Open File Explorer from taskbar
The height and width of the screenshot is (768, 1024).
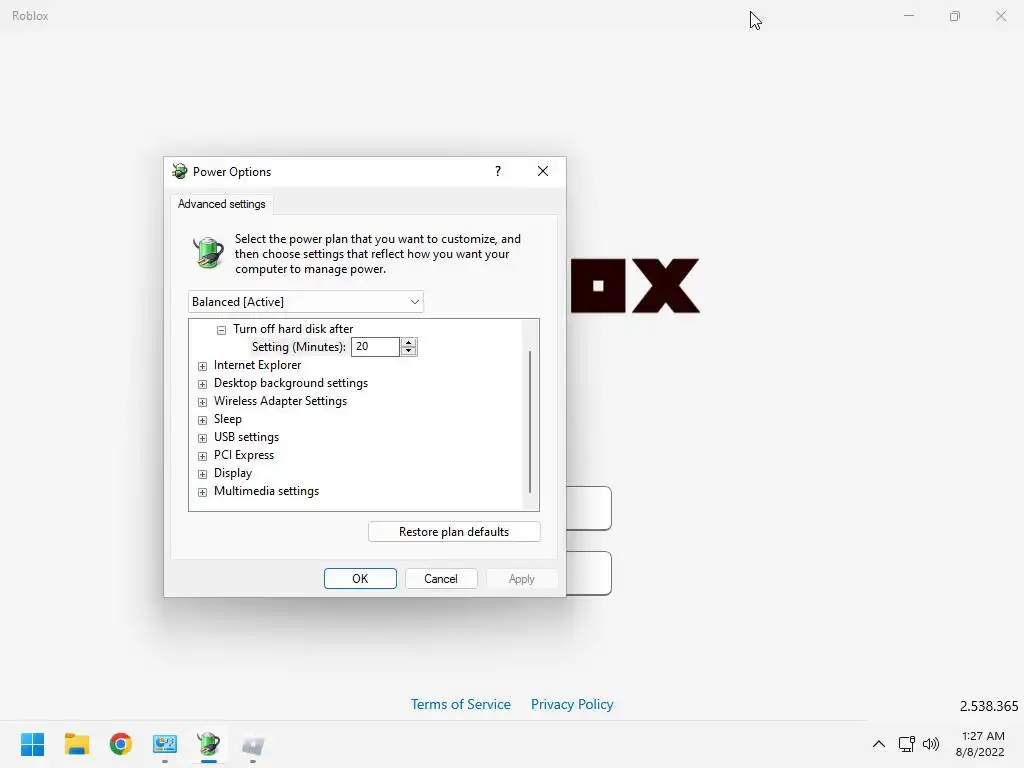pyautogui.click(x=76, y=744)
